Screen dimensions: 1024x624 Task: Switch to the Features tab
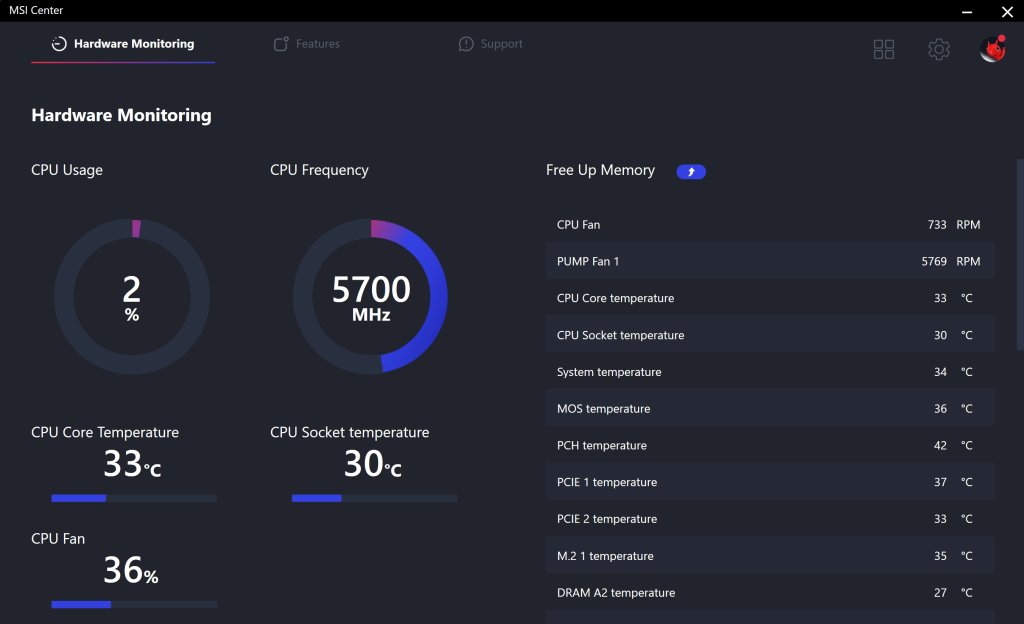(x=307, y=44)
